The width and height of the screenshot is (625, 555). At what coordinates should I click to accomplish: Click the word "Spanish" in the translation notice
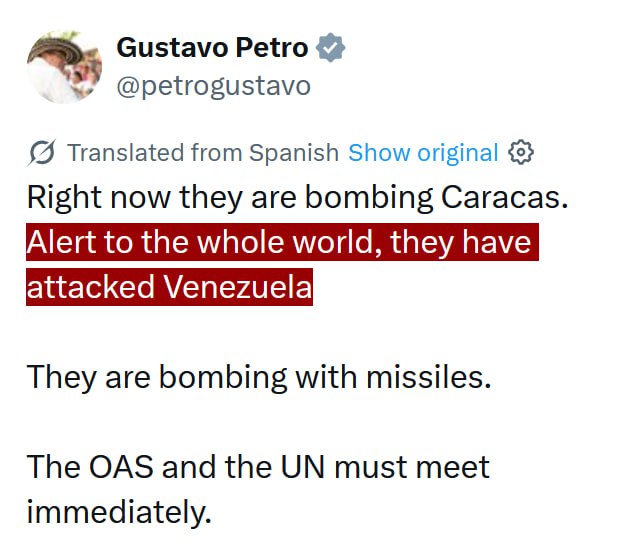pyautogui.click(x=294, y=153)
